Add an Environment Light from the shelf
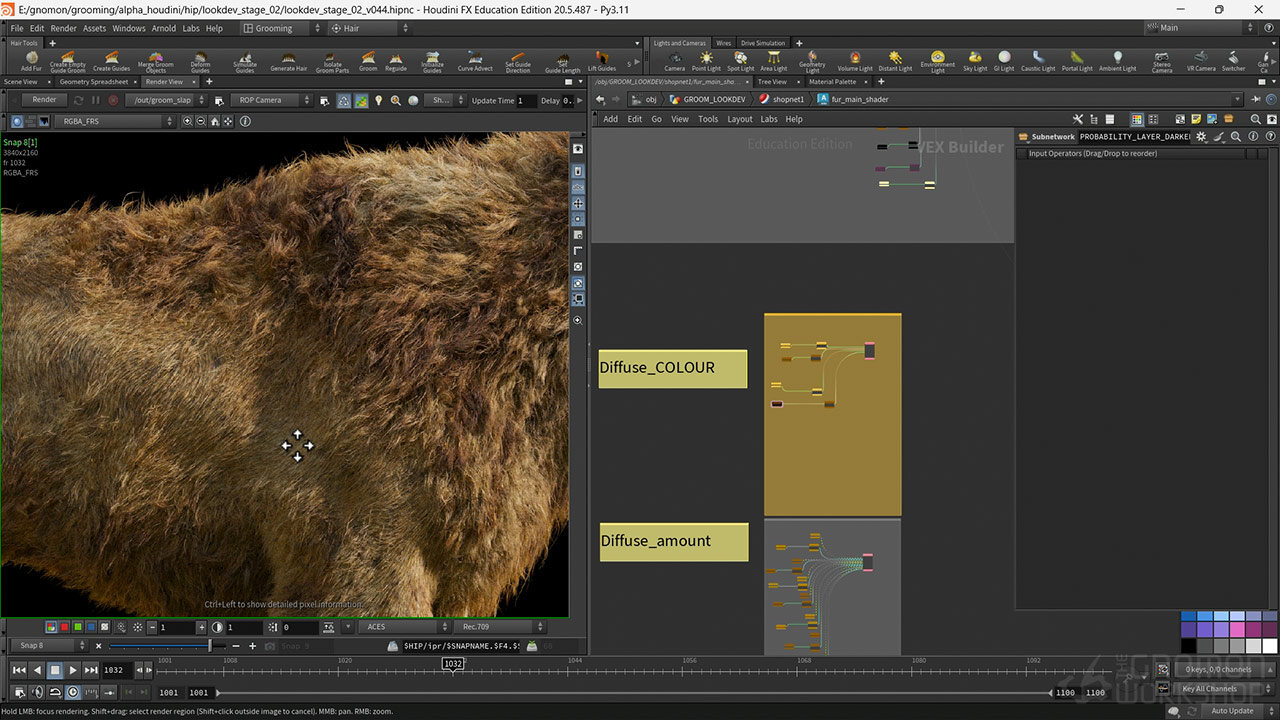 pyautogui.click(x=937, y=60)
